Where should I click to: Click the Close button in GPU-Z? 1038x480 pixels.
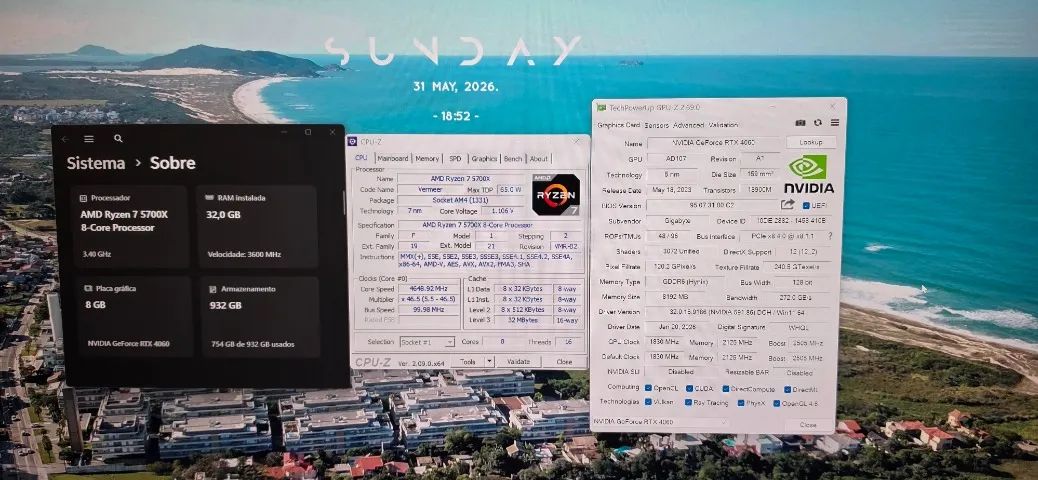tap(808, 424)
